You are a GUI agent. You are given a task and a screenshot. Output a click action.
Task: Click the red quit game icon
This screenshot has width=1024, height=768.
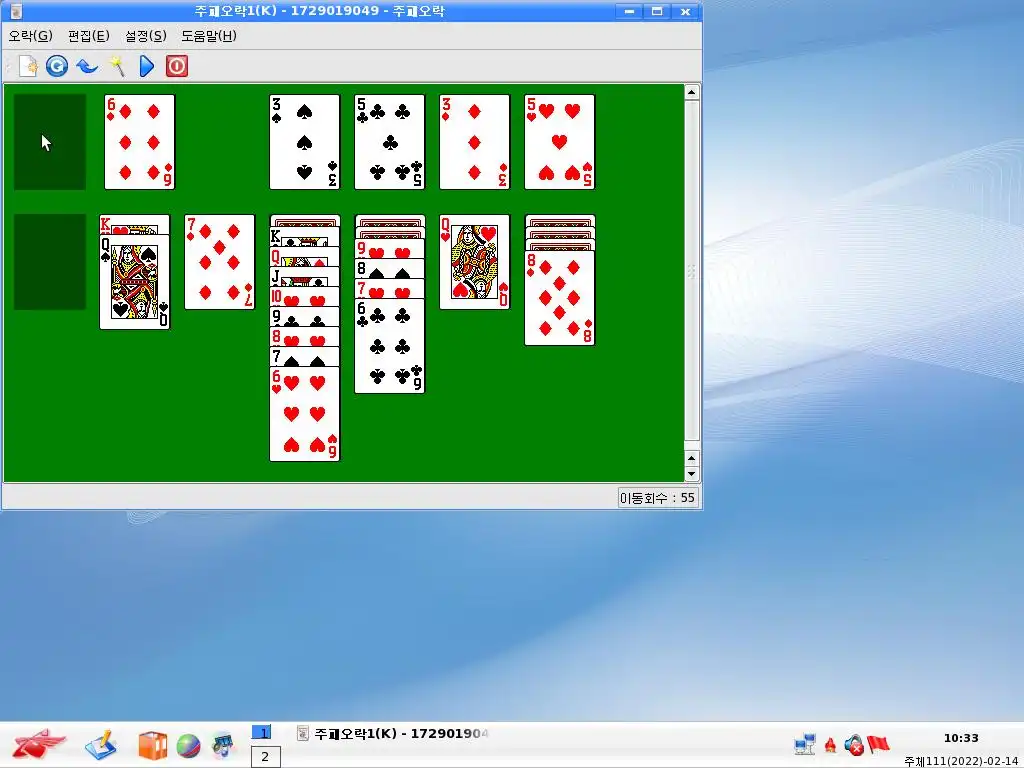coord(177,66)
